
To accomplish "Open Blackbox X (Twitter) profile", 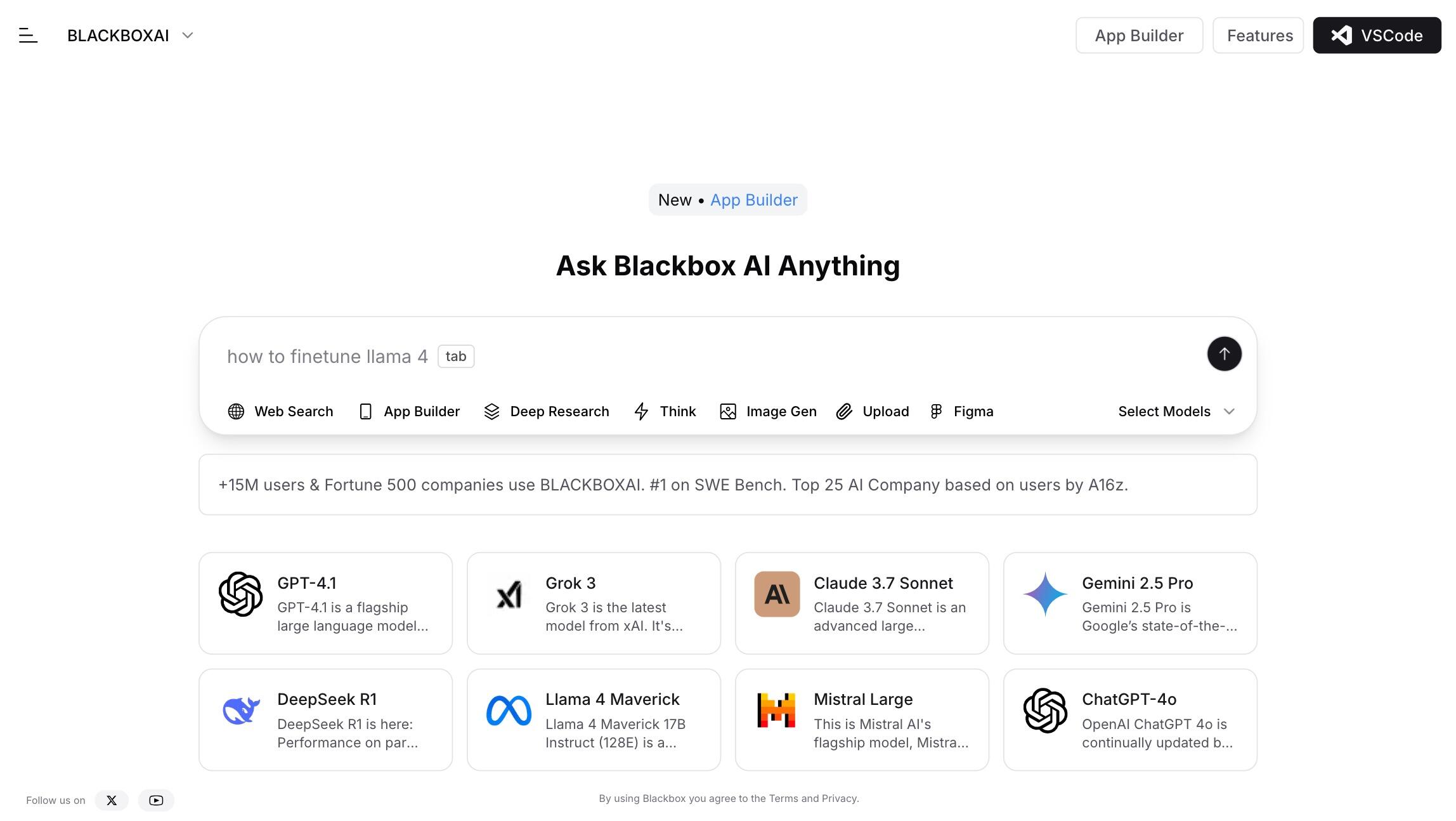I will (112, 800).
